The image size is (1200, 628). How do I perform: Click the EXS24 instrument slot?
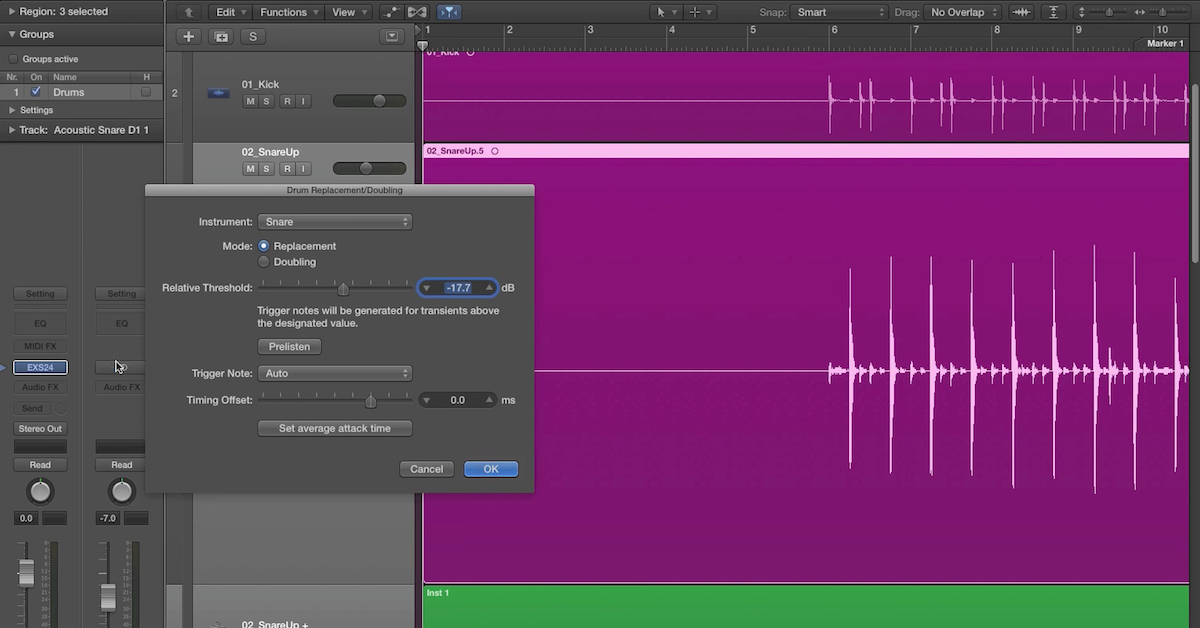(40, 368)
